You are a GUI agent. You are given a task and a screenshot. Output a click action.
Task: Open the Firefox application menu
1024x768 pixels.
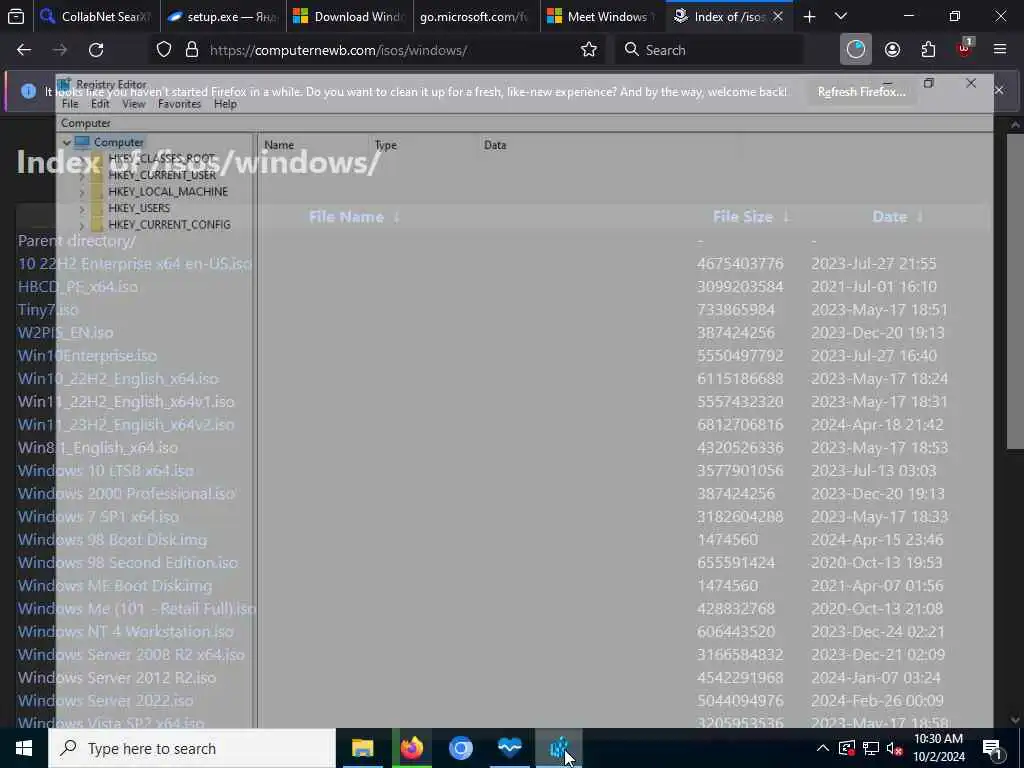click(1000, 50)
